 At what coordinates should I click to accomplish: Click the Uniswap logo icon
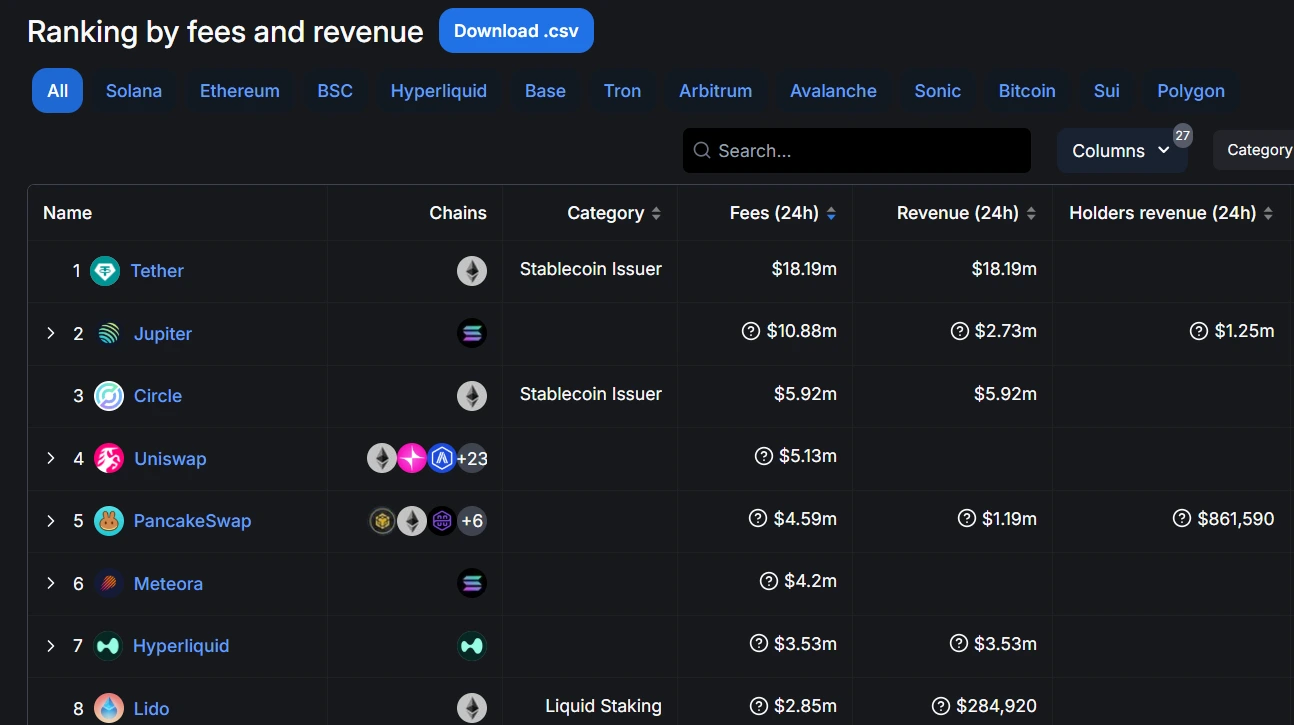point(109,458)
